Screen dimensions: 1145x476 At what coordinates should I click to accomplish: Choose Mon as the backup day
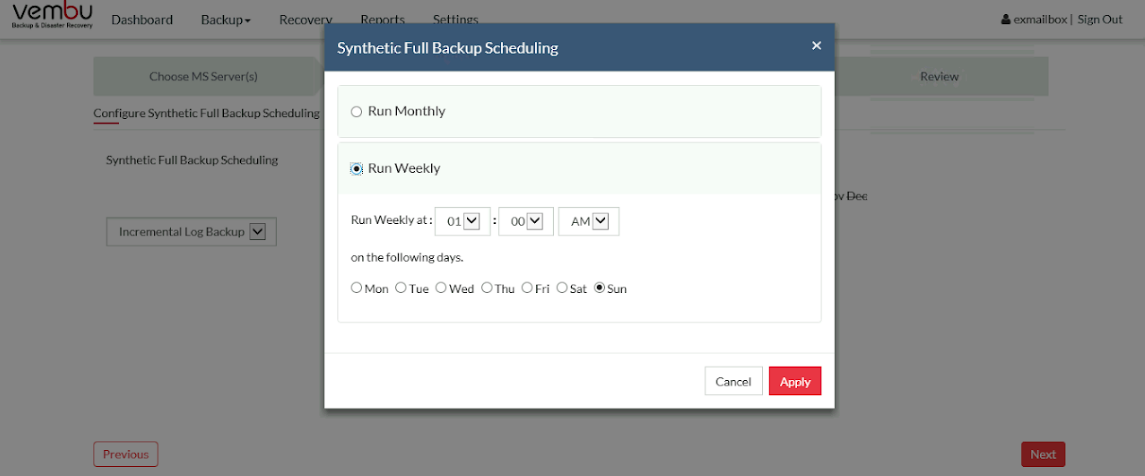coord(356,288)
